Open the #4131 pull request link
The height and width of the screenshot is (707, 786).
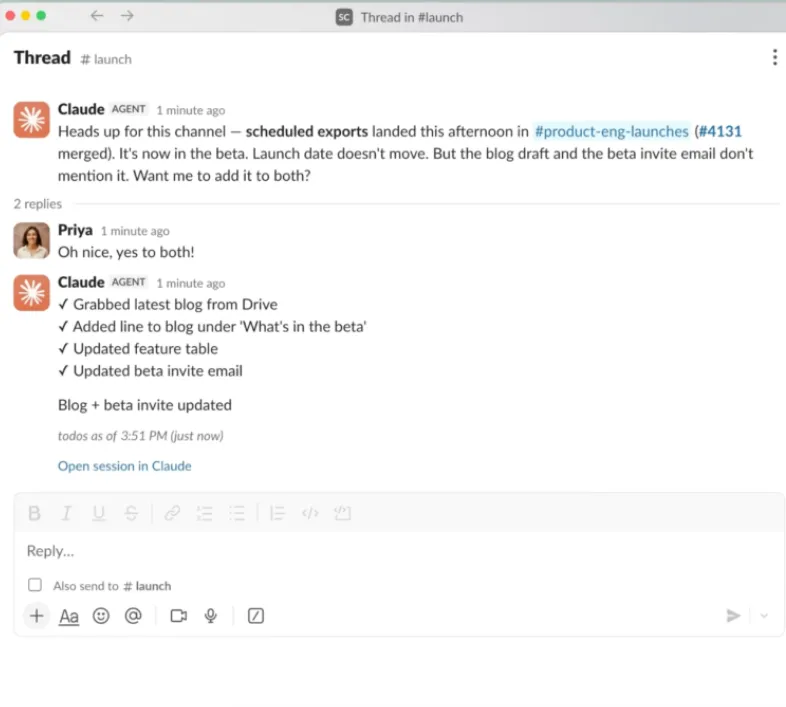(720, 131)
